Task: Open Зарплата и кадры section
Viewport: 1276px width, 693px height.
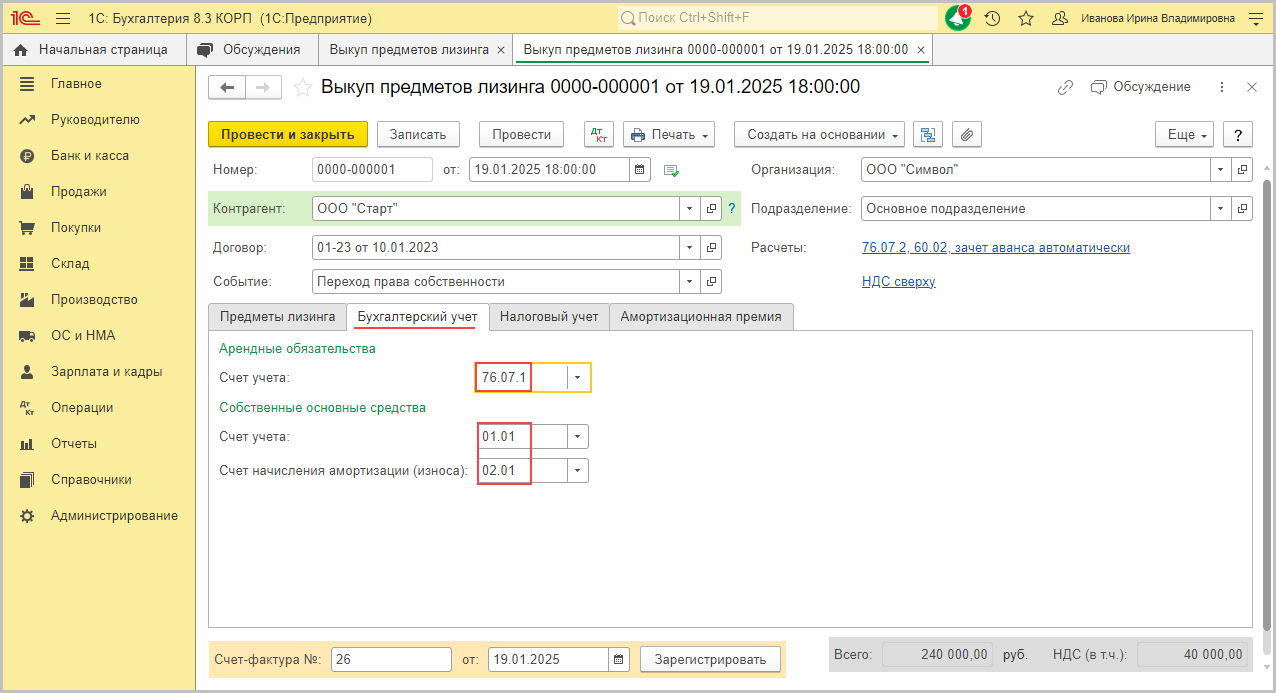Action: coord(106,372)
